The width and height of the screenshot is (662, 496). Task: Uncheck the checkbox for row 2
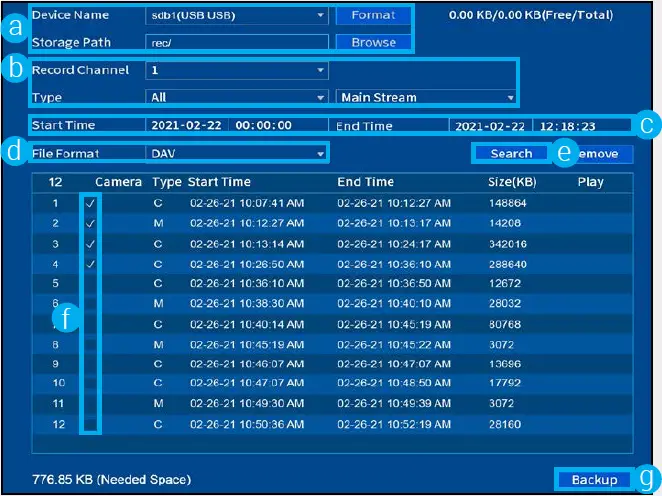coord(90,223)
